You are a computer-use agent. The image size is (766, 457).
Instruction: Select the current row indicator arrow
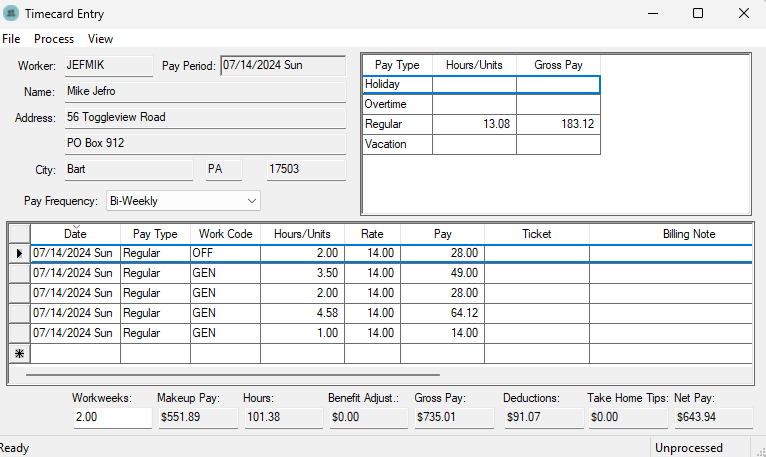tap(19, 254)
